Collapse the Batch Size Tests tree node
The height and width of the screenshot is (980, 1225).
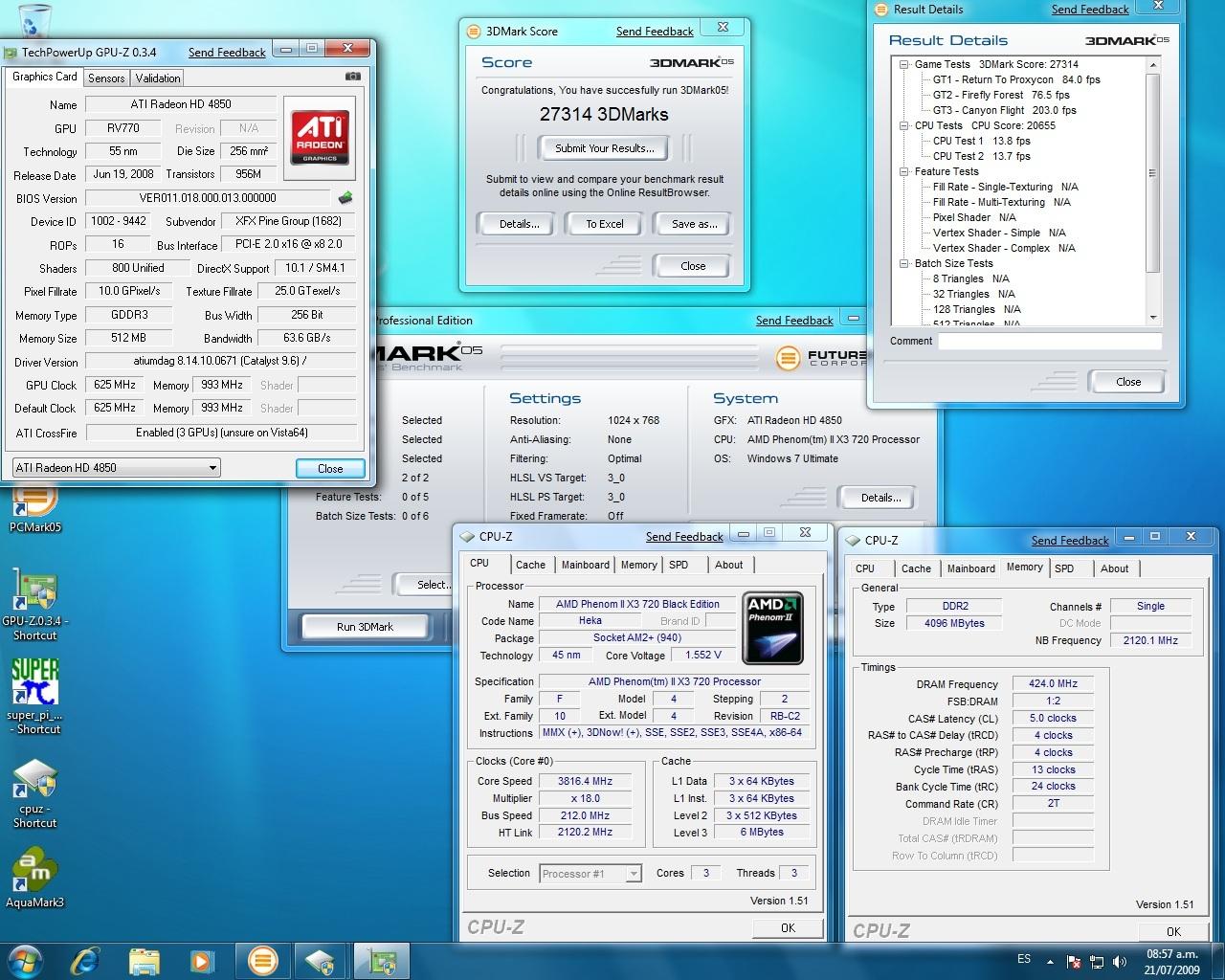(x=904, y=263)
